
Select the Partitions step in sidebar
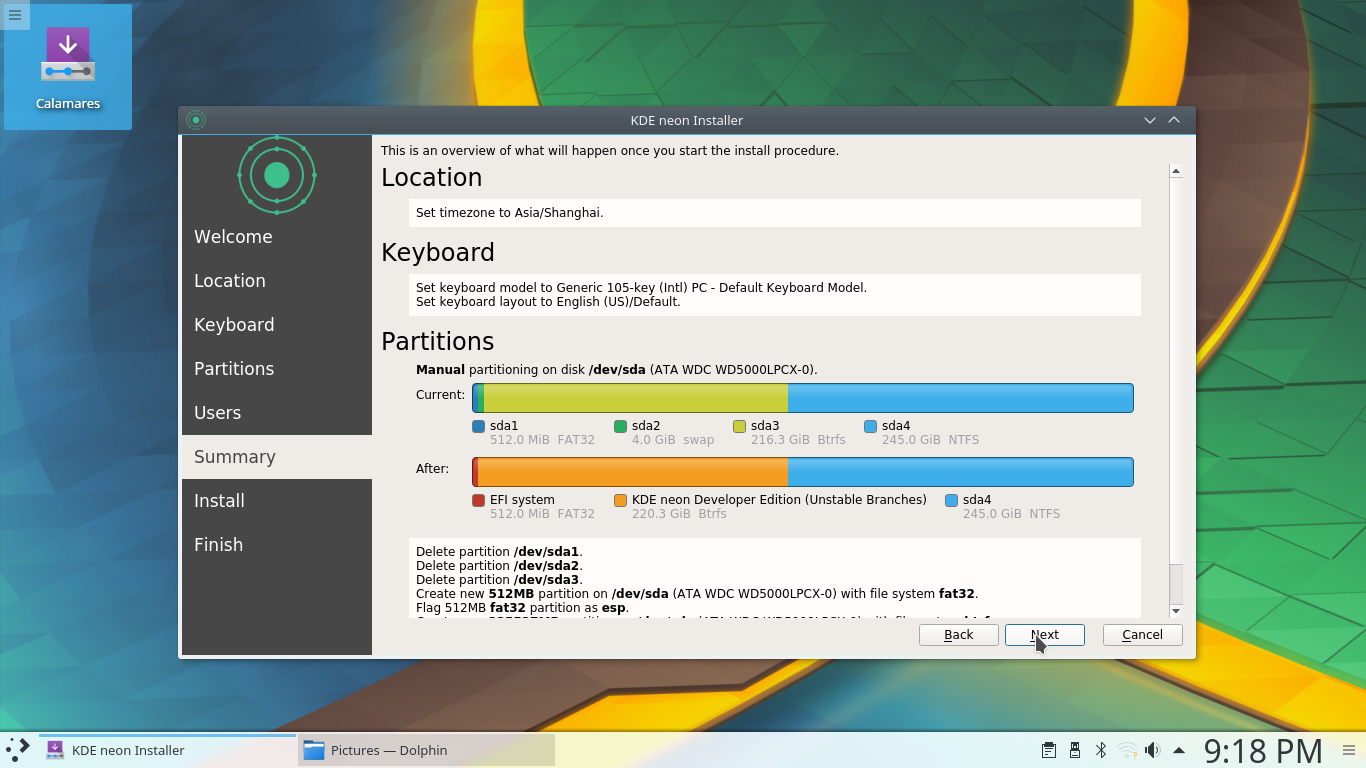click(277, 369)
